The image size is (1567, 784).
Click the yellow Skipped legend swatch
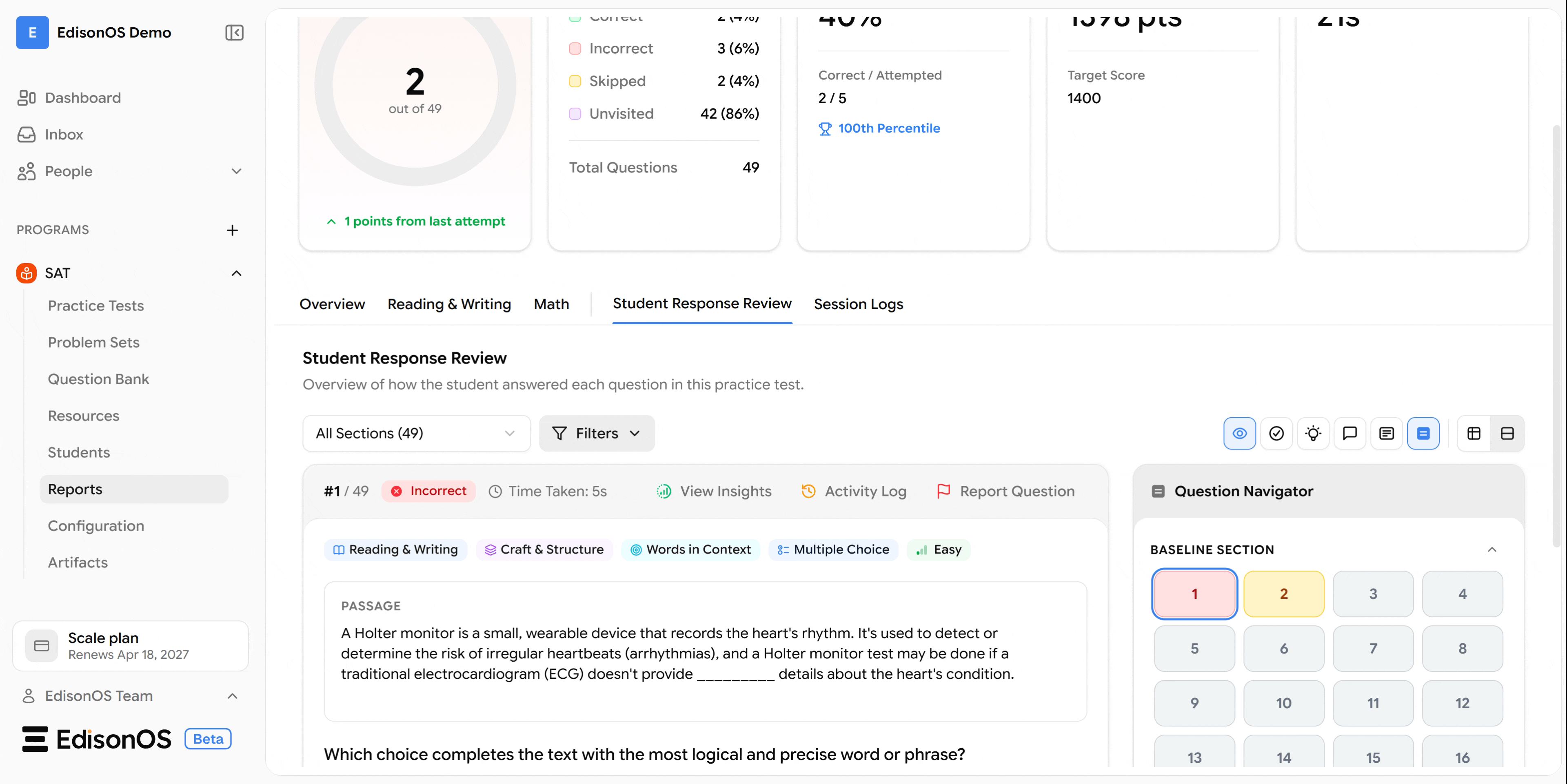(574, 81)
